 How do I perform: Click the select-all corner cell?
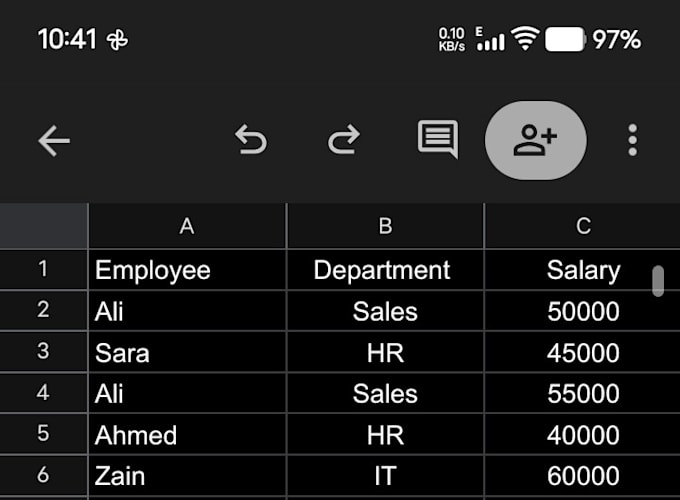click(x=43, y=225)
